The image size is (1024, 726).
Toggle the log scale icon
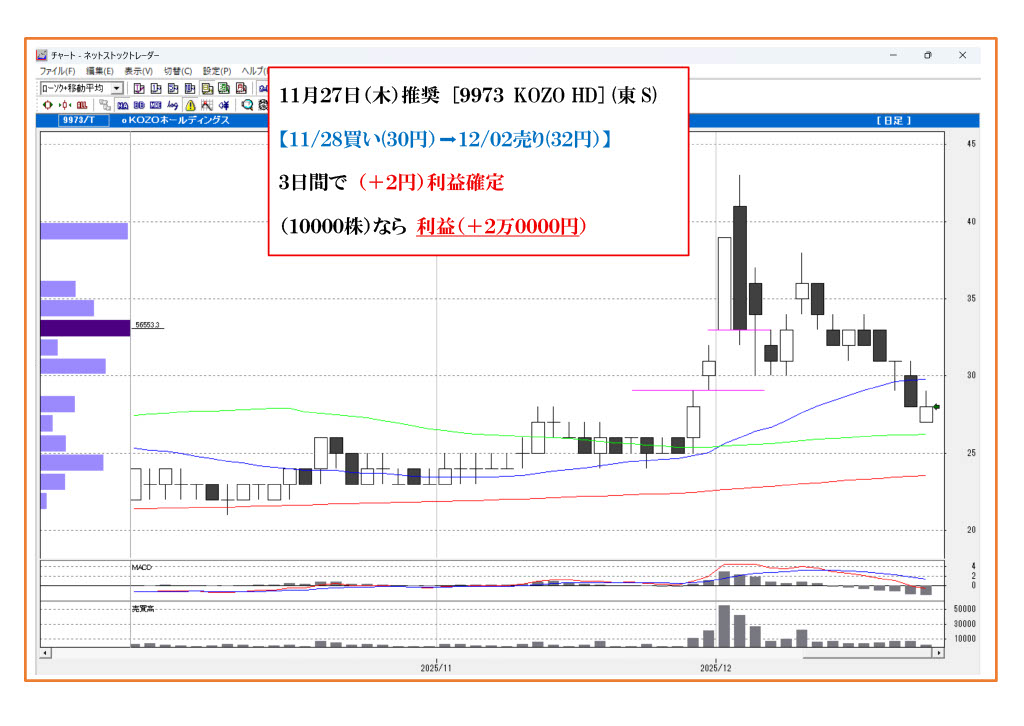point(173,105)
